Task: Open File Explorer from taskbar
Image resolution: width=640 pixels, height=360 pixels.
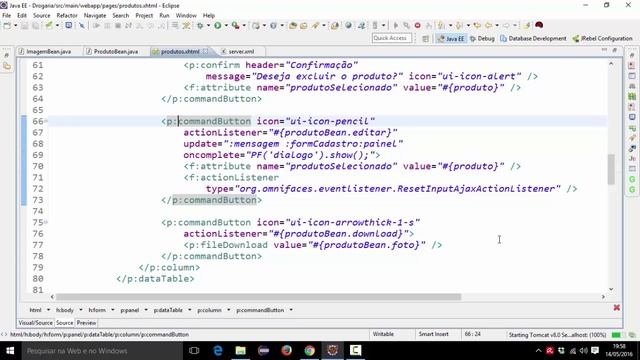Action: pos(240,351)
